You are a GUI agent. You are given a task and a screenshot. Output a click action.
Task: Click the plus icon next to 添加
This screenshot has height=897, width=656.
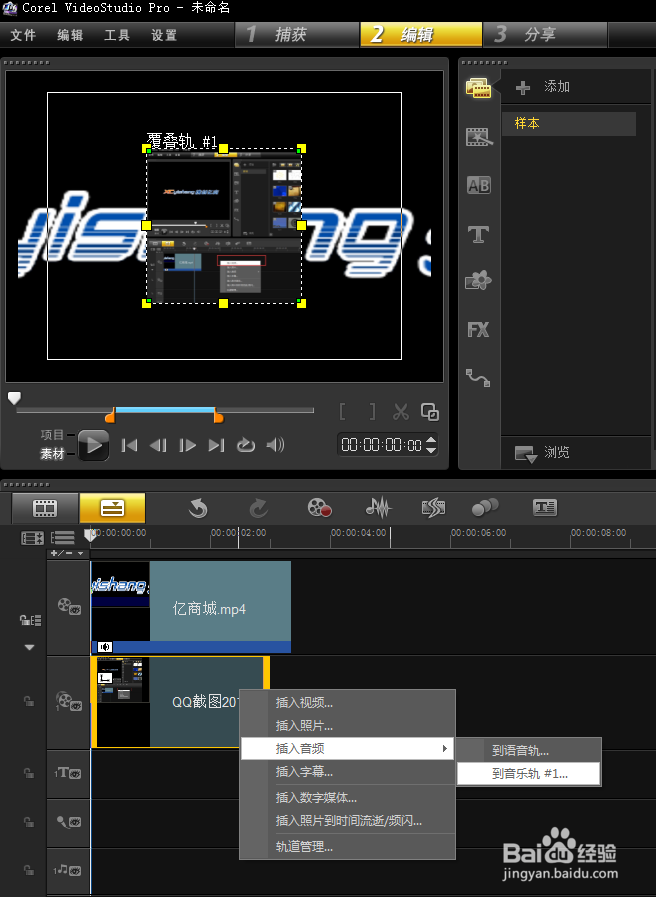click(523, 88)
